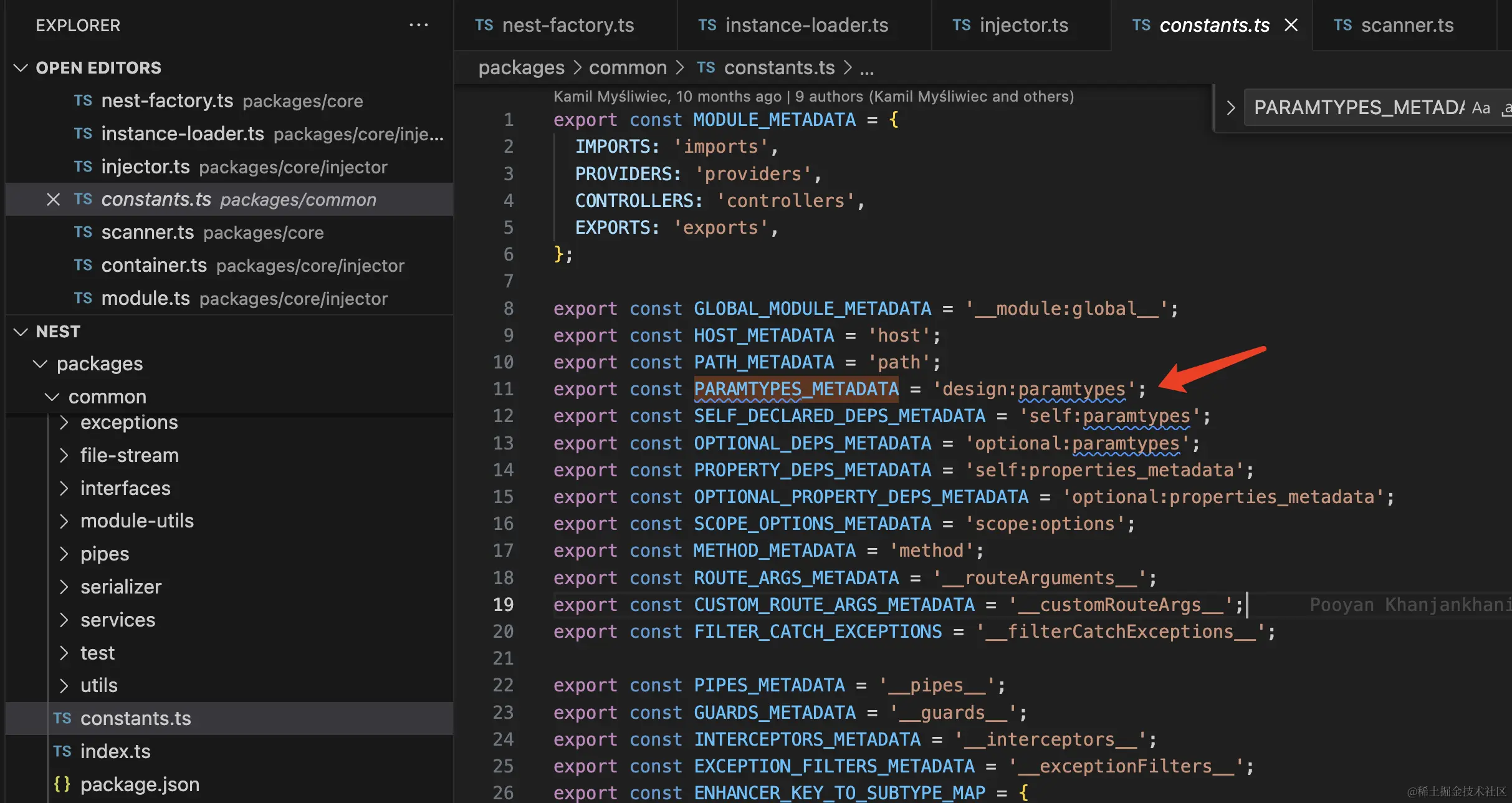Click the breadcrumb ellipsis symbol segment
This screenshot has height=803, width=1512.
(866, 69)
